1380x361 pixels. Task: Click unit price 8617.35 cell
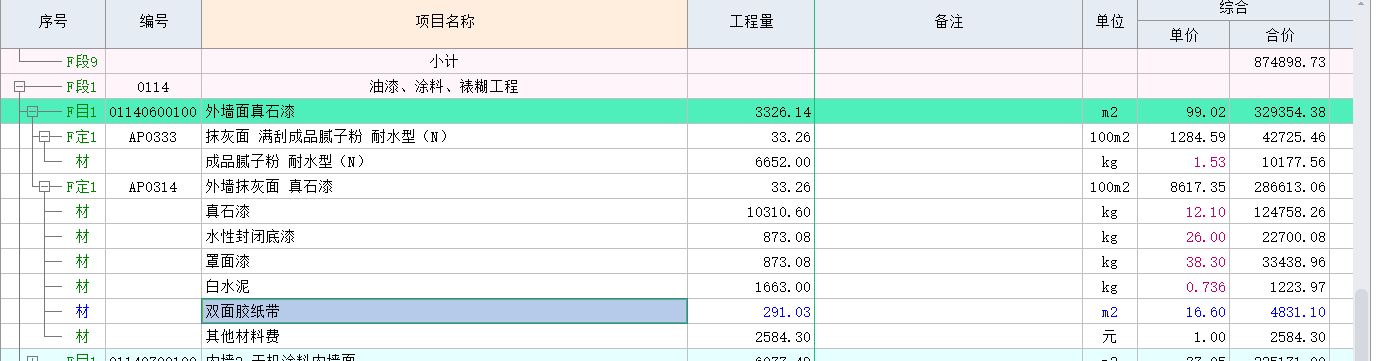tap(1184, 186)
